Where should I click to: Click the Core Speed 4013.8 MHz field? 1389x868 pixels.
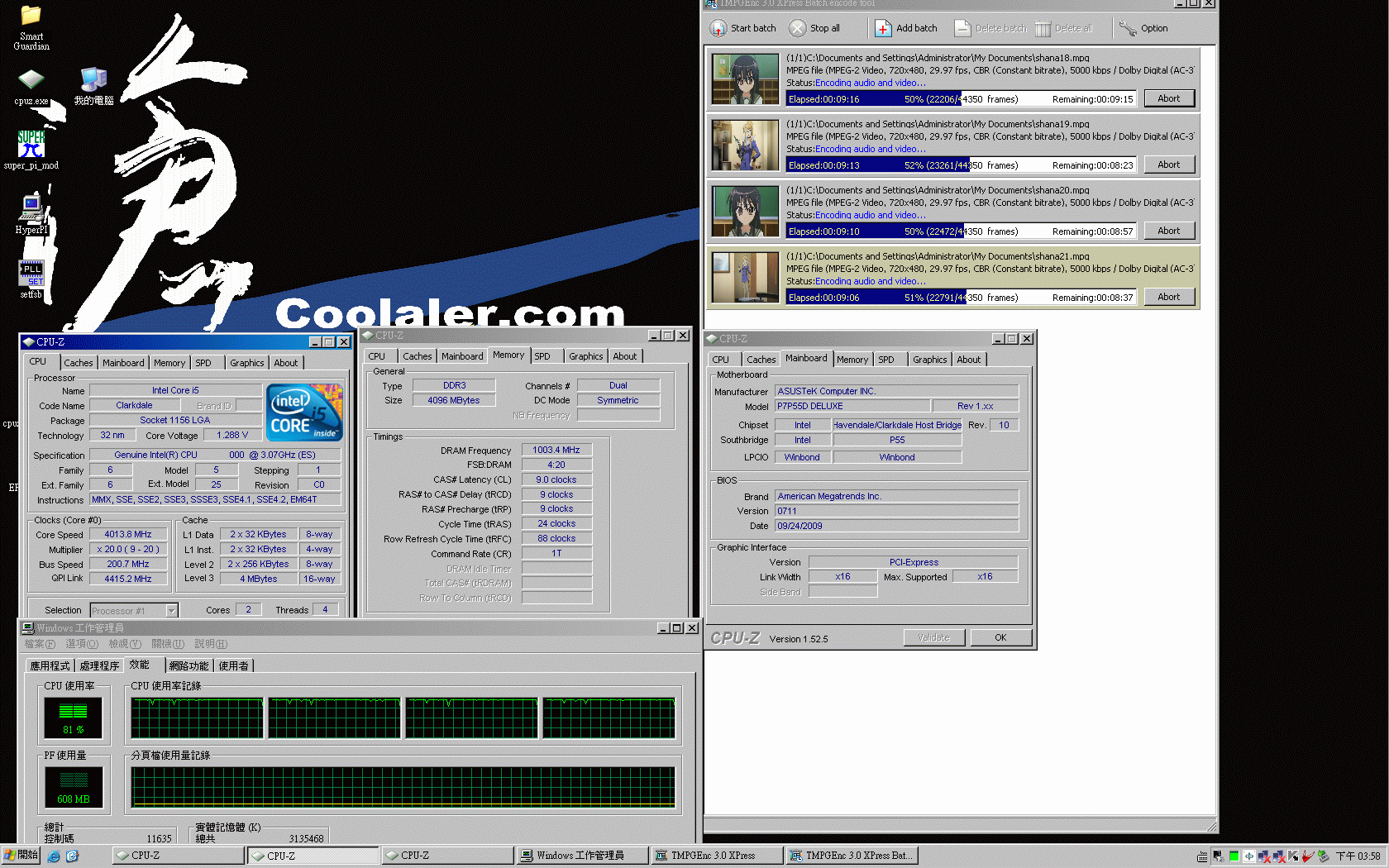[128, 535]
